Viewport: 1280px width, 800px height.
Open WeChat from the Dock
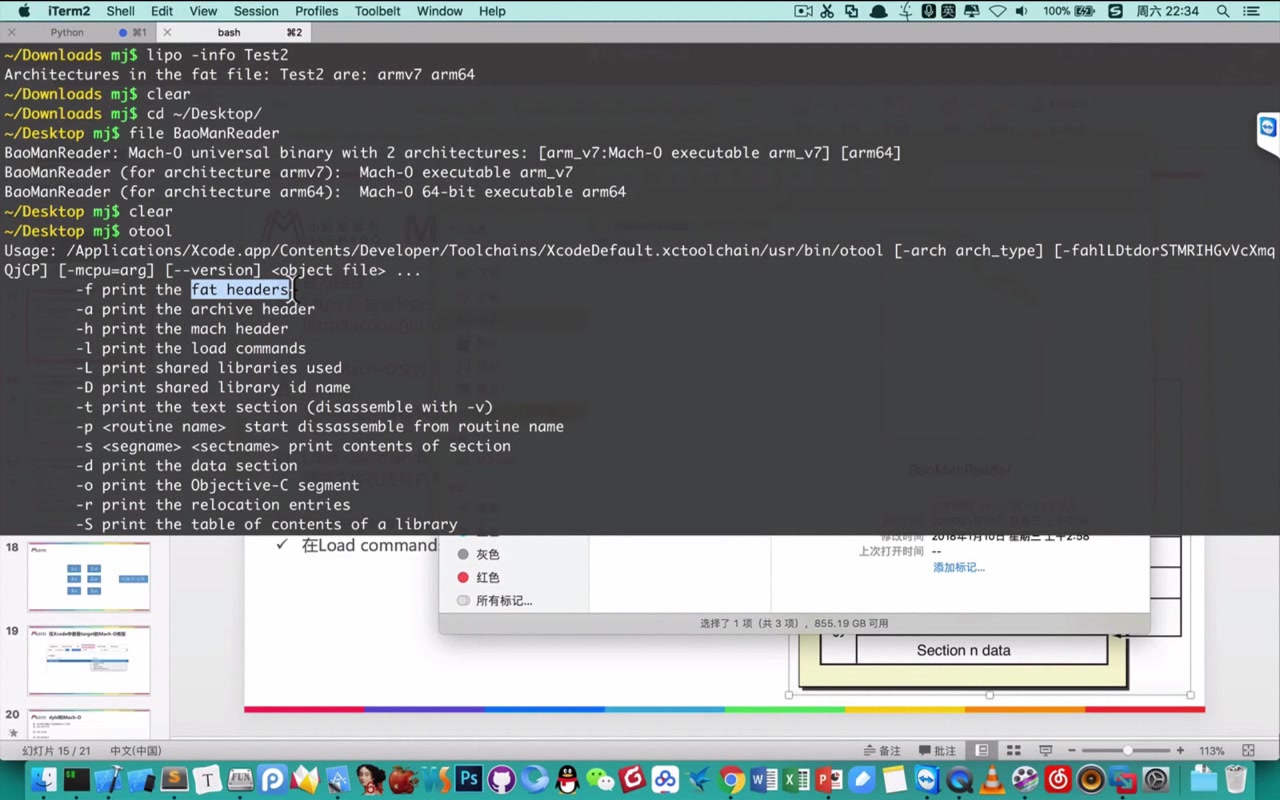tap(600, 780)
